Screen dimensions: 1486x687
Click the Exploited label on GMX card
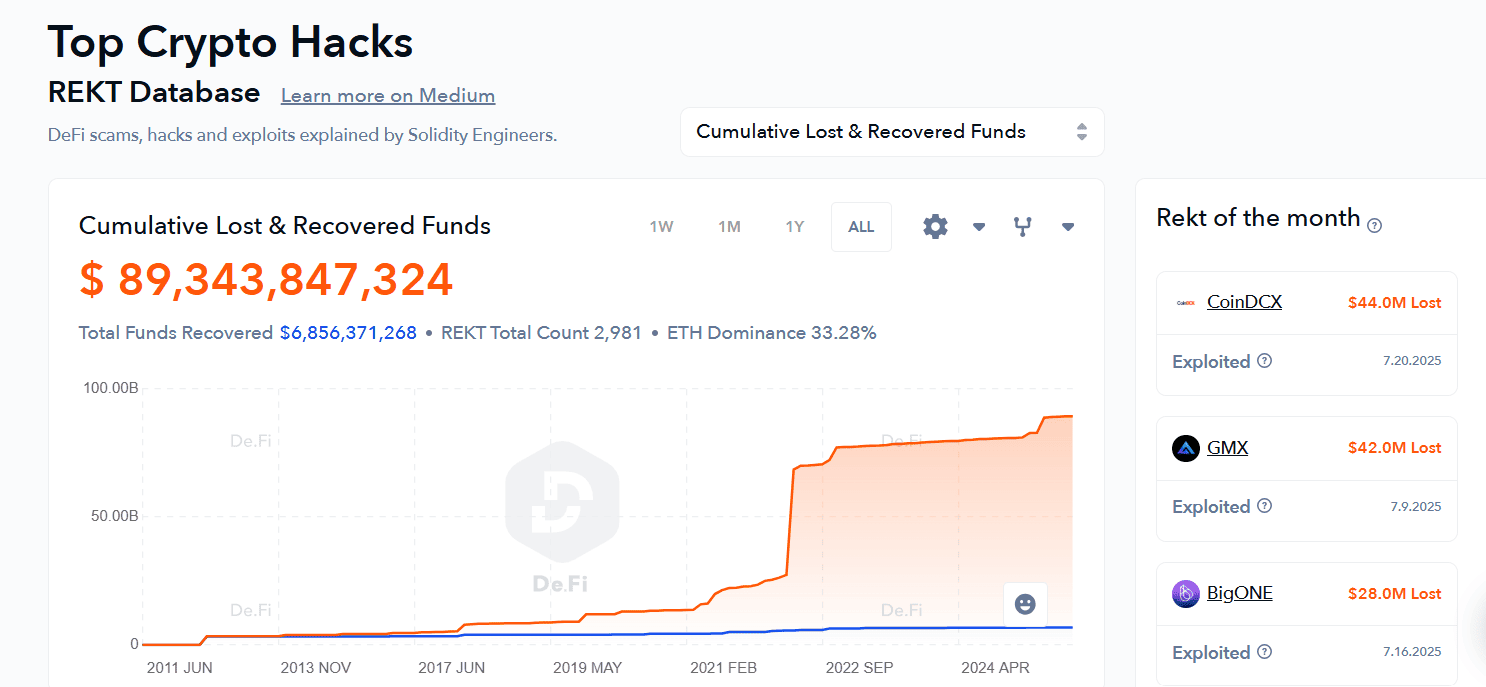pyautogui.click(x=1211, y=507)
